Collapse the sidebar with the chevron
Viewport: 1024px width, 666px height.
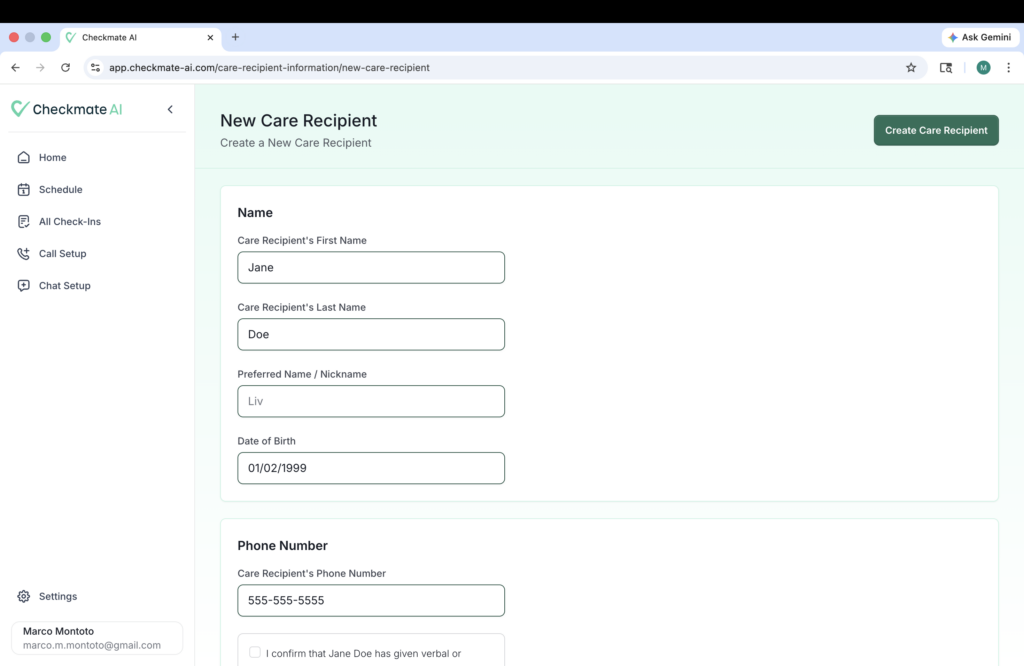(170, 109)
